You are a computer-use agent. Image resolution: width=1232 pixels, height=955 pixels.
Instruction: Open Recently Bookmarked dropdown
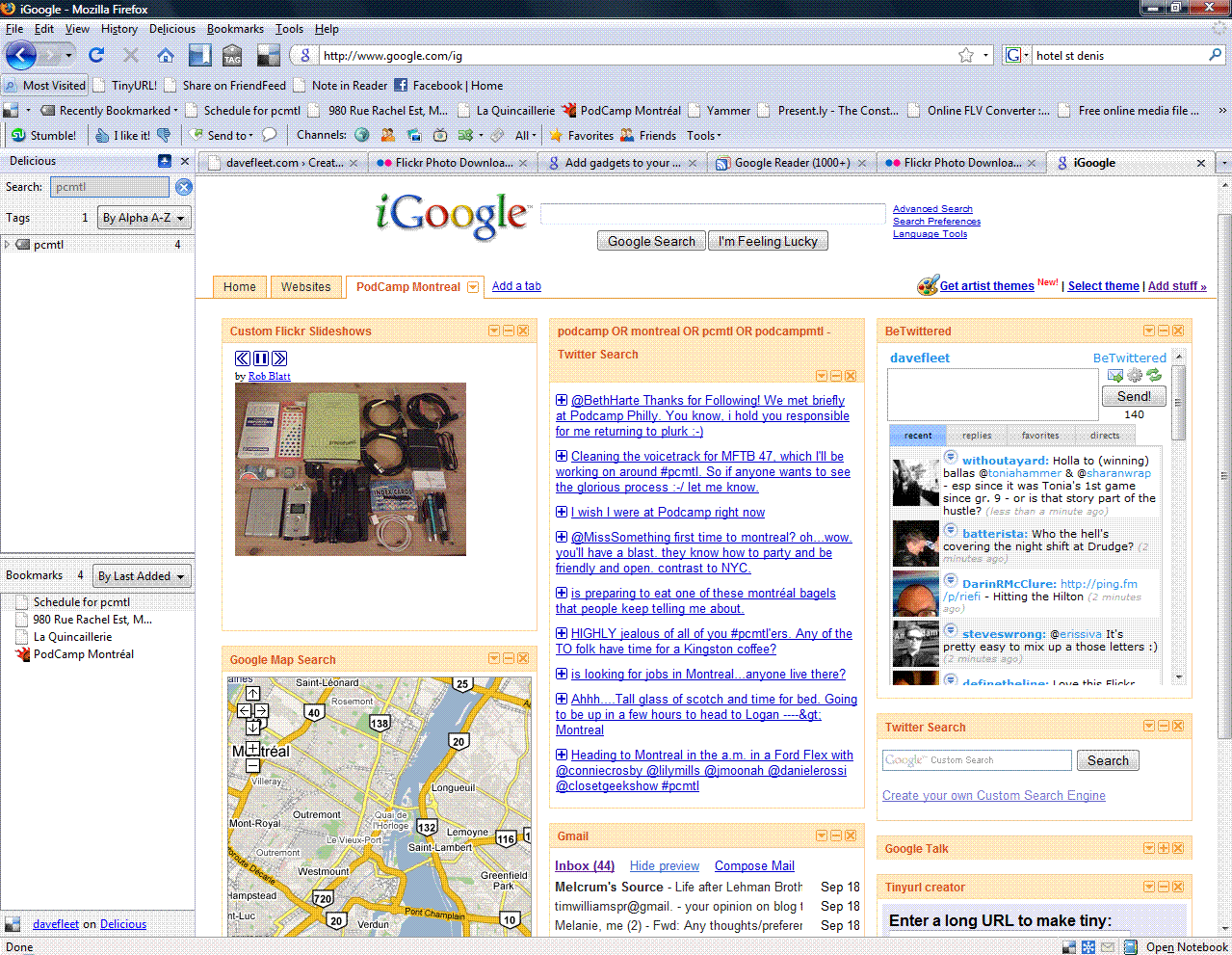coord(111,111)
